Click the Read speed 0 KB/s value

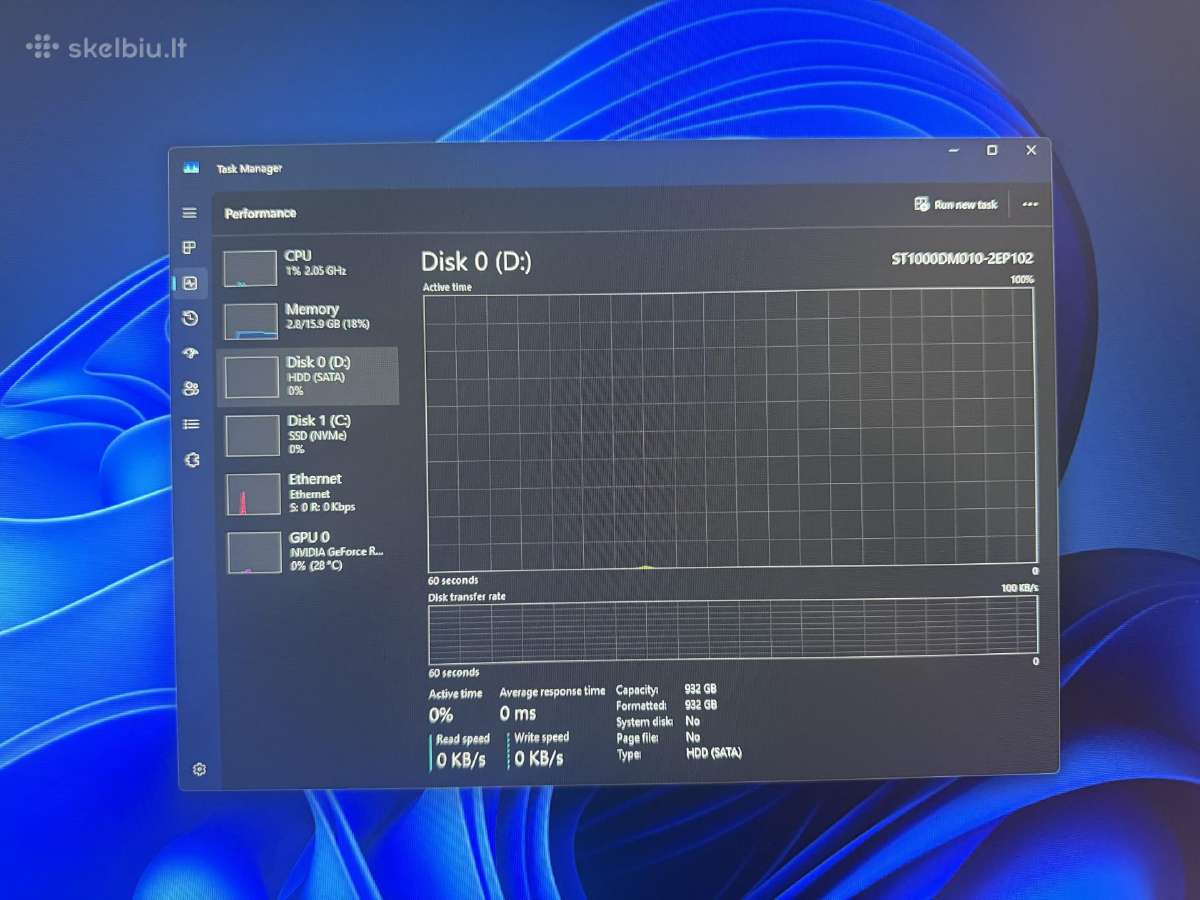point(461,760)
